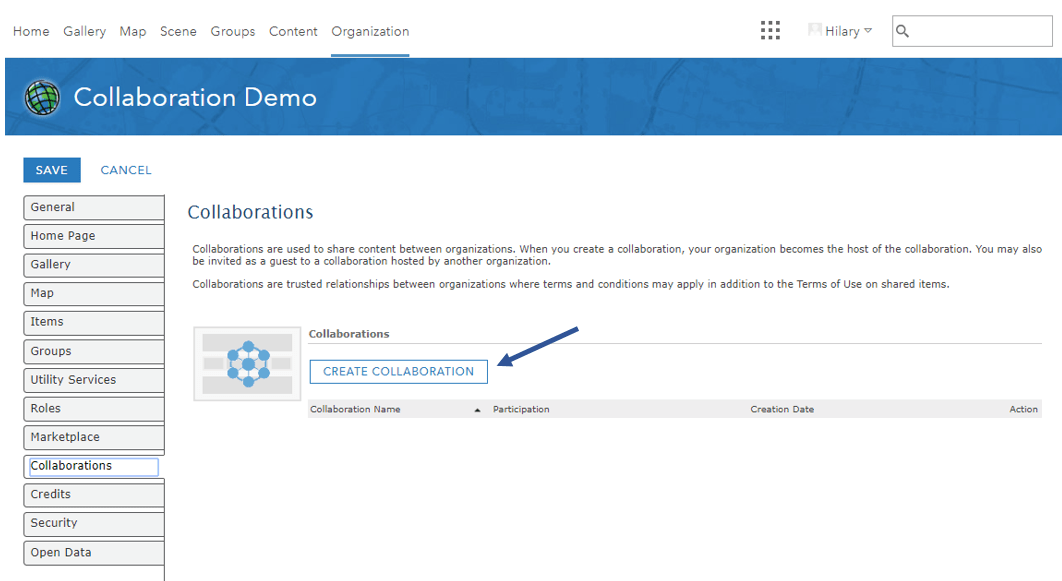Navigate to the Scene tab
1062x581 pixels.
(178, 31)
